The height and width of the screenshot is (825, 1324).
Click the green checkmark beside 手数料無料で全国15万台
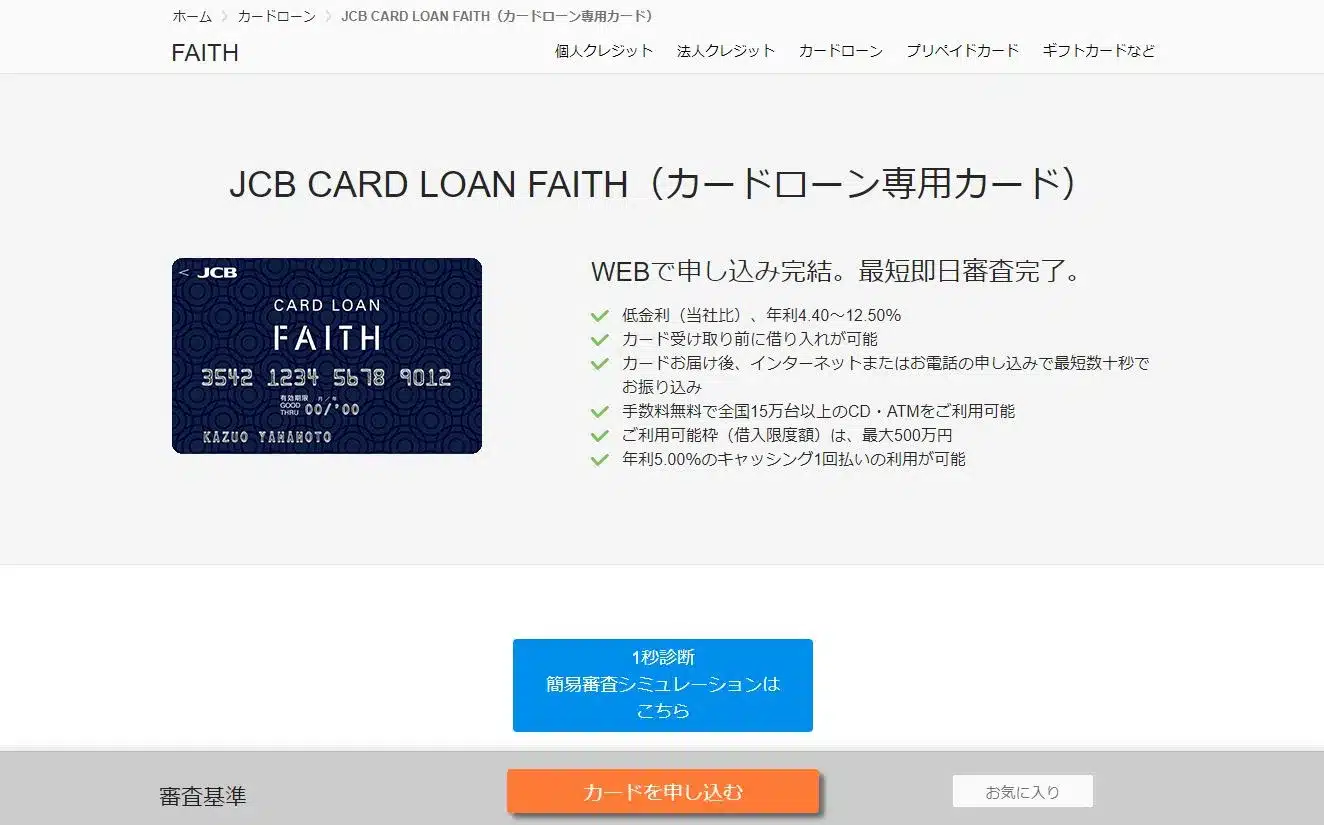[600, 411]
